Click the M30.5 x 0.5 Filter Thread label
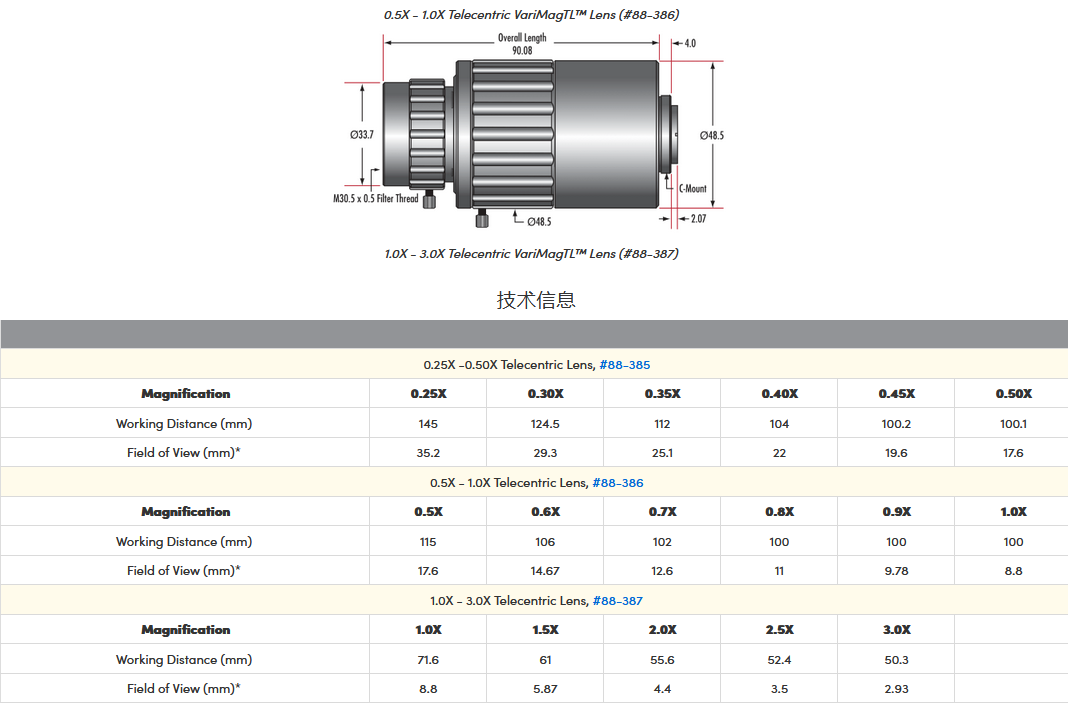Viewport: 1068px width, 717px height. tap(376, 199)
